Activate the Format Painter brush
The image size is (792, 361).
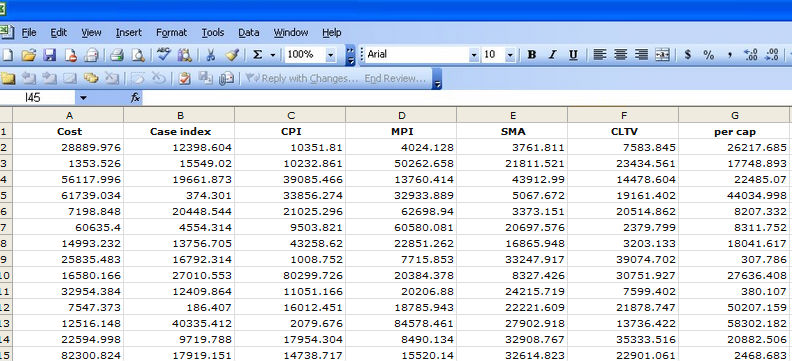[x=231, y=55]
